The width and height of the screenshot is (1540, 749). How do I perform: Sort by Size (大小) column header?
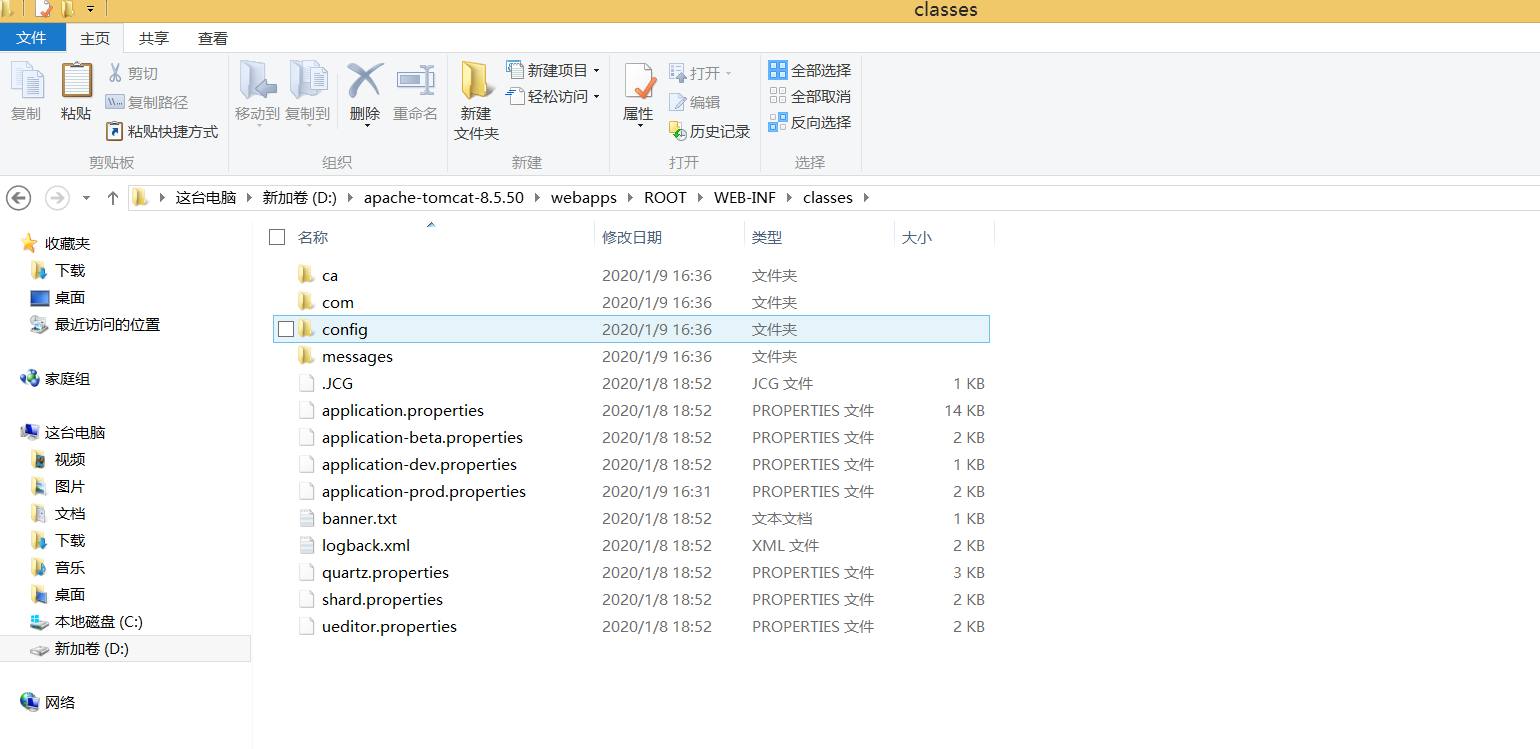[x=917, y=237]
